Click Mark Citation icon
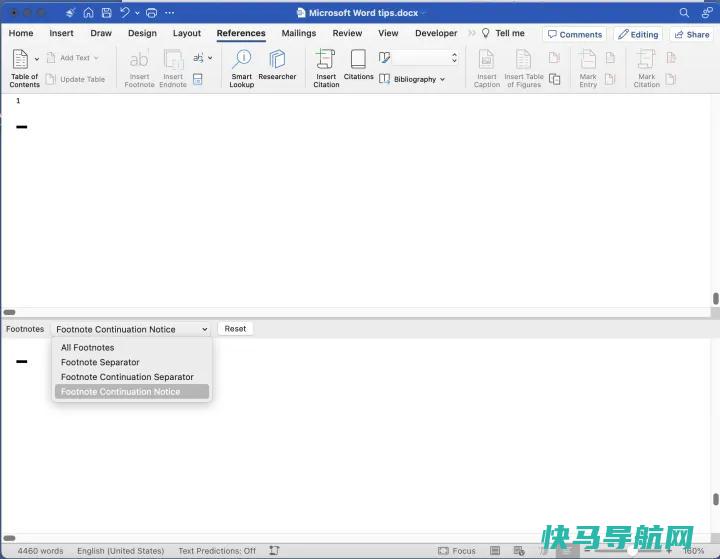This screenshot has width=720, height=559. tap(647, 68)
